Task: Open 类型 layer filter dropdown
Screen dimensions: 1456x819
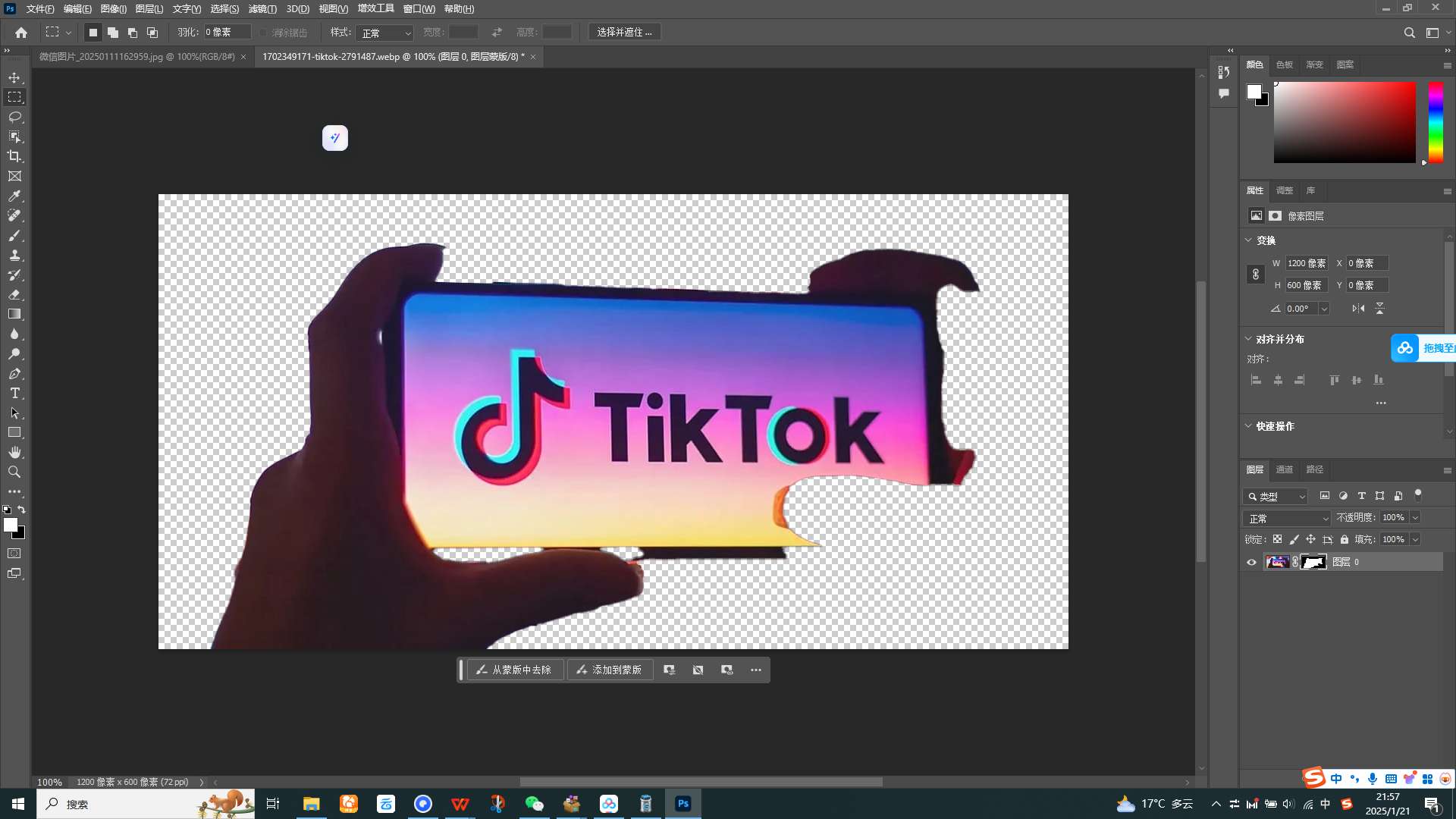Action: (x=1276, y=497)
